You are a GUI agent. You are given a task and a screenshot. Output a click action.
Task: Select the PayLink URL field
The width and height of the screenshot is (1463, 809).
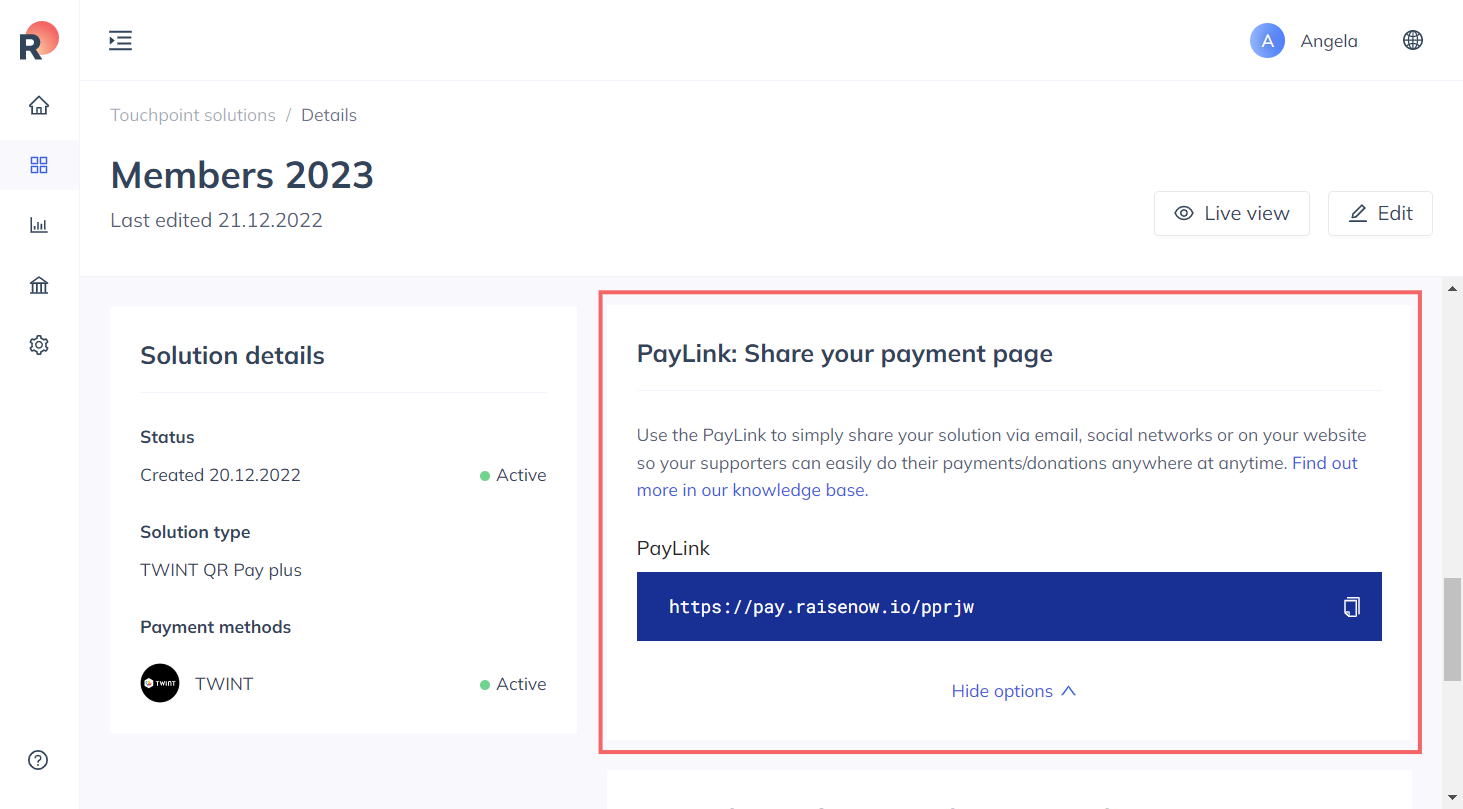(x=1009, y=606)
